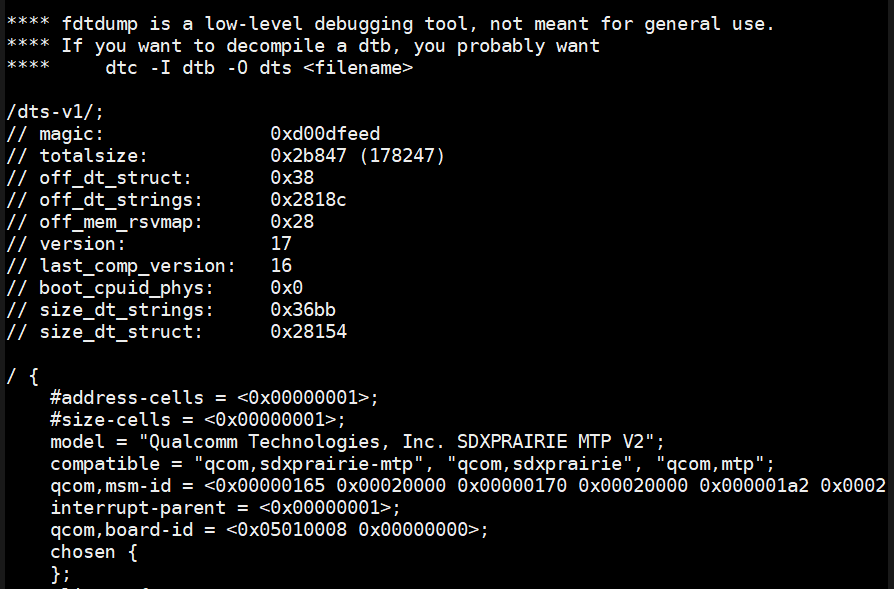
Task: Click the magic value 0xd00dfeed
Action: (x=325, y=134)
